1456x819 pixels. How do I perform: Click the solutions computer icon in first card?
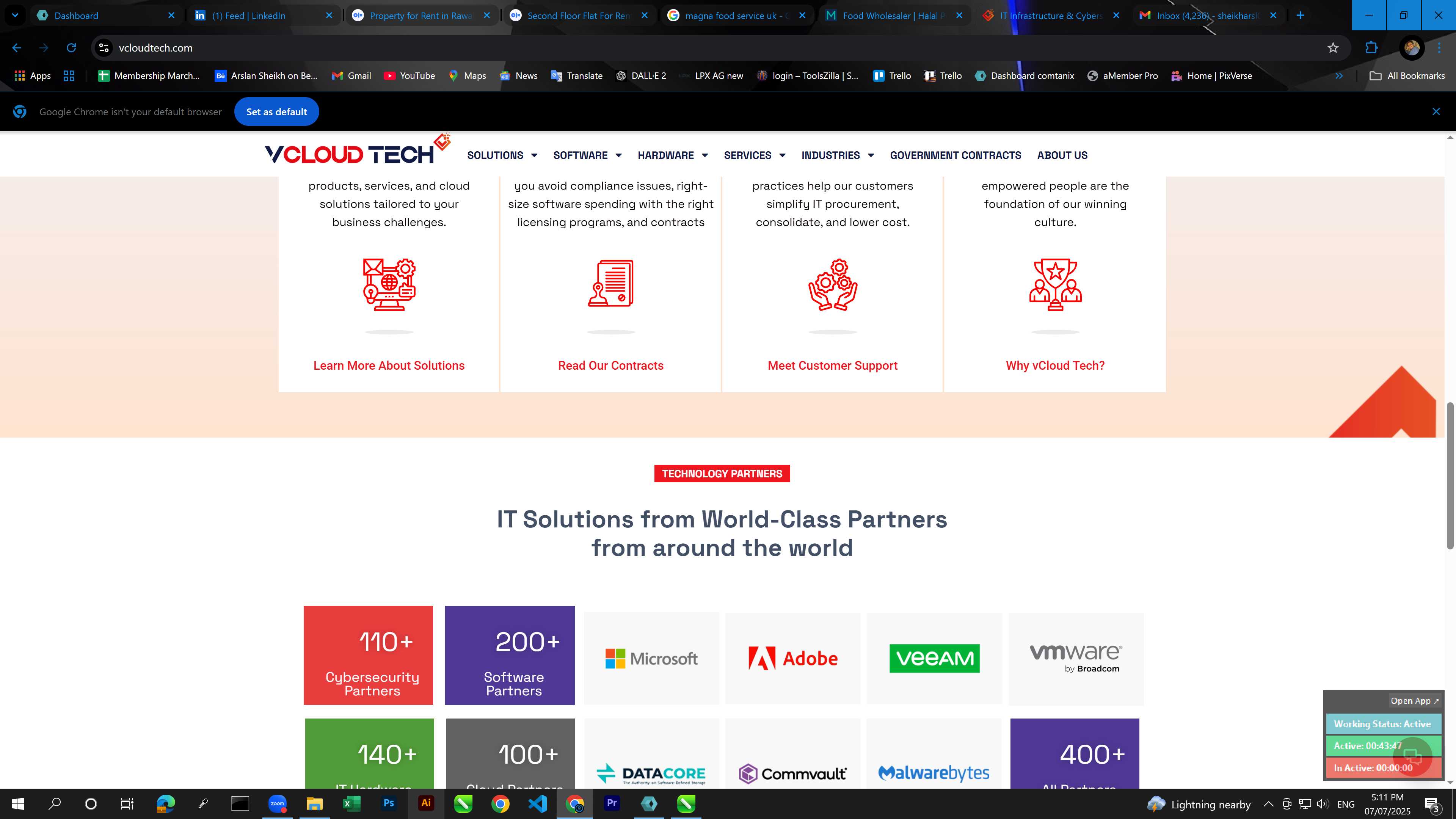(x=389, y=284)
